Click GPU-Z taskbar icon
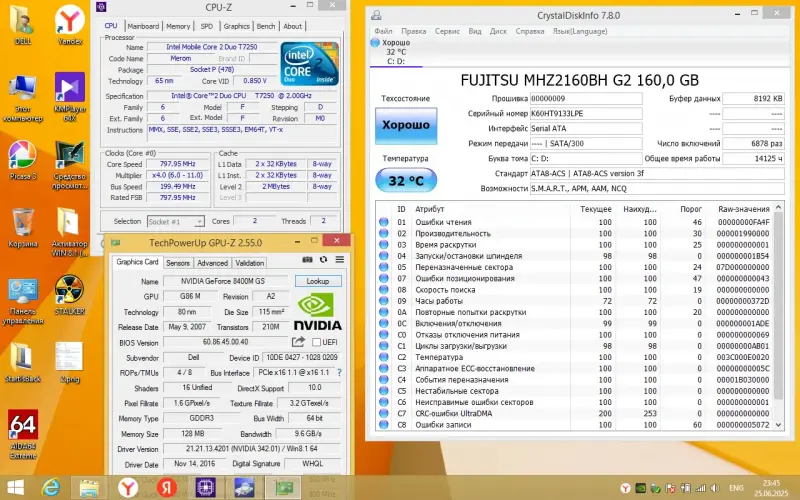The image size is (800, 500). pyautogui.click(x=285, y=488)
